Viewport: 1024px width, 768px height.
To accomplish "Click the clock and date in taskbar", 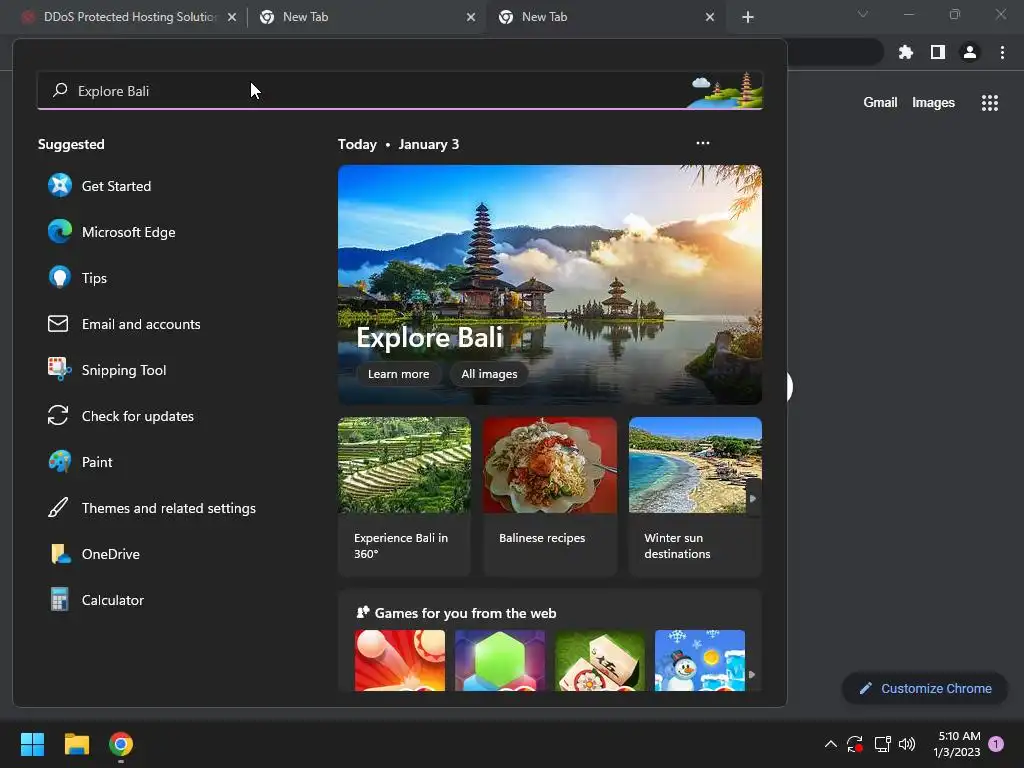I will point(957,744).
